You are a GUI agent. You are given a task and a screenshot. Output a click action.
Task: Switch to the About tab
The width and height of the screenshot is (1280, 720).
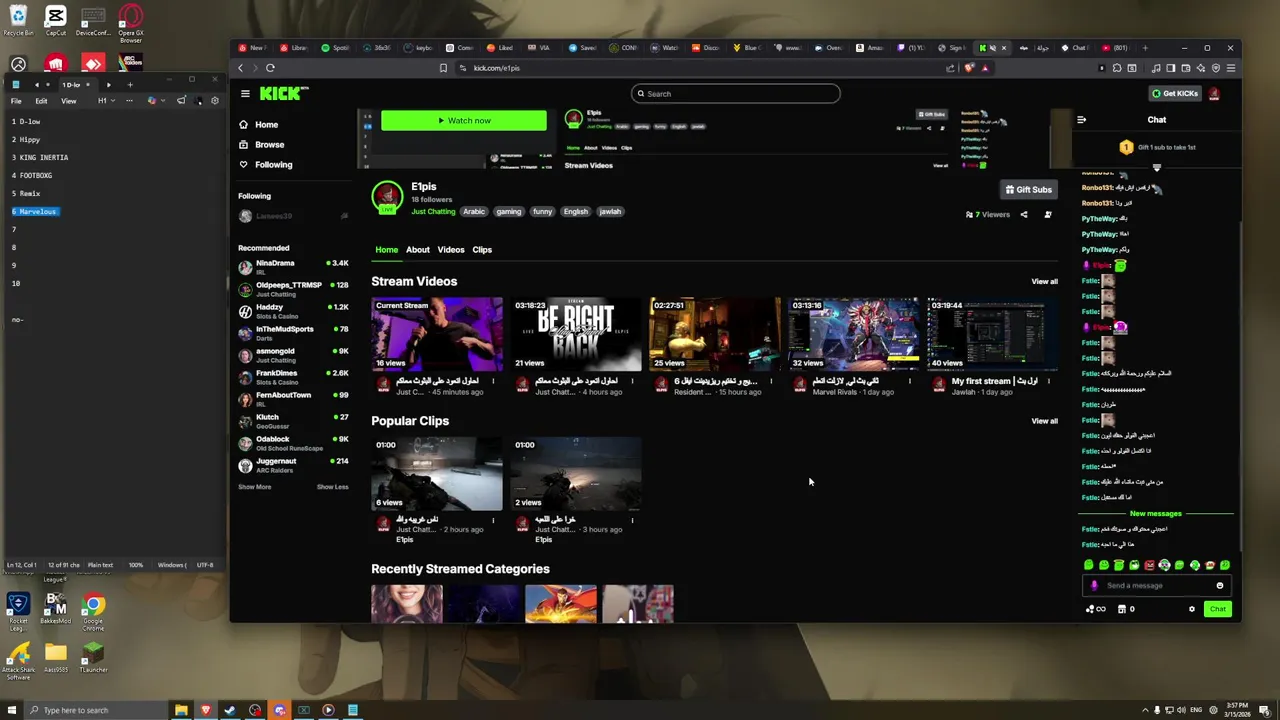[x=418, y=250]
